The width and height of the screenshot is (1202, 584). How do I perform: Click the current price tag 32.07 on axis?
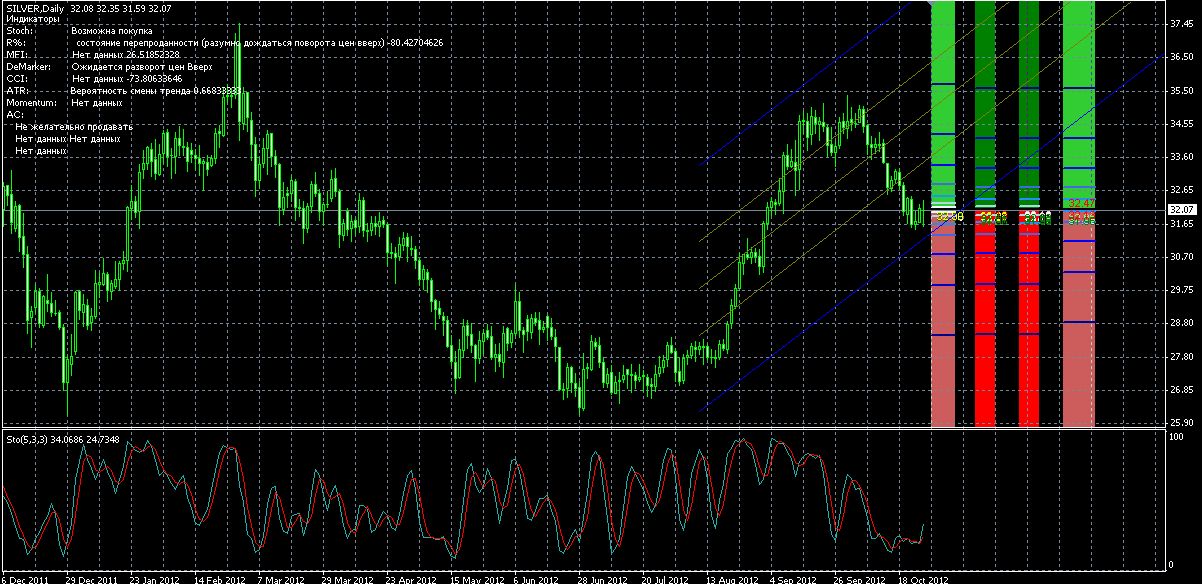(x=1181, y=209)
